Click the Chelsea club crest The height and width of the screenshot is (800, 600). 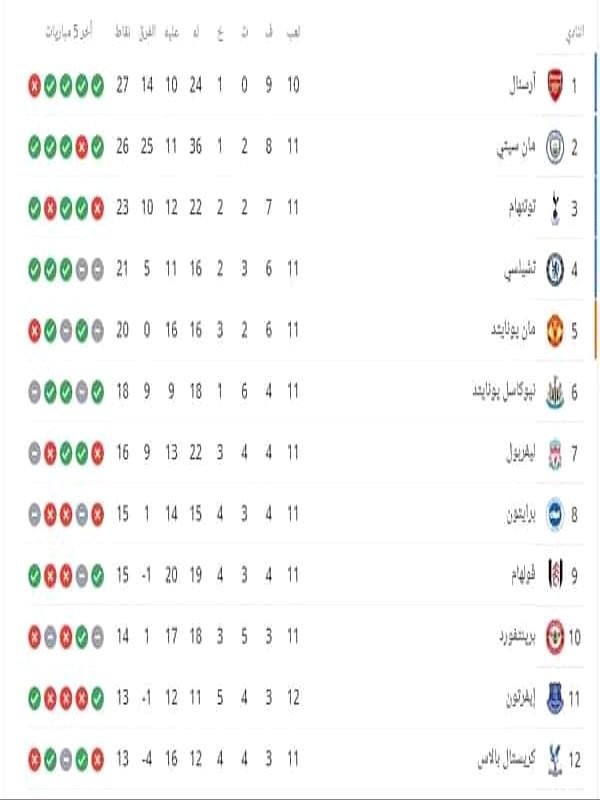pyautogui.click(x=555, y=269)
